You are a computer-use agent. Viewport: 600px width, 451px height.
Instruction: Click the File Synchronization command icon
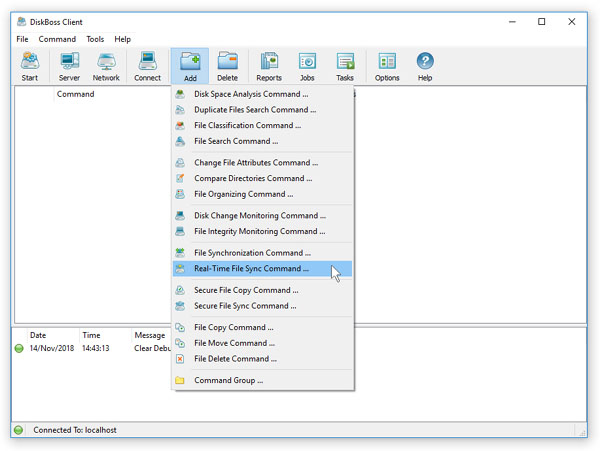180,252
